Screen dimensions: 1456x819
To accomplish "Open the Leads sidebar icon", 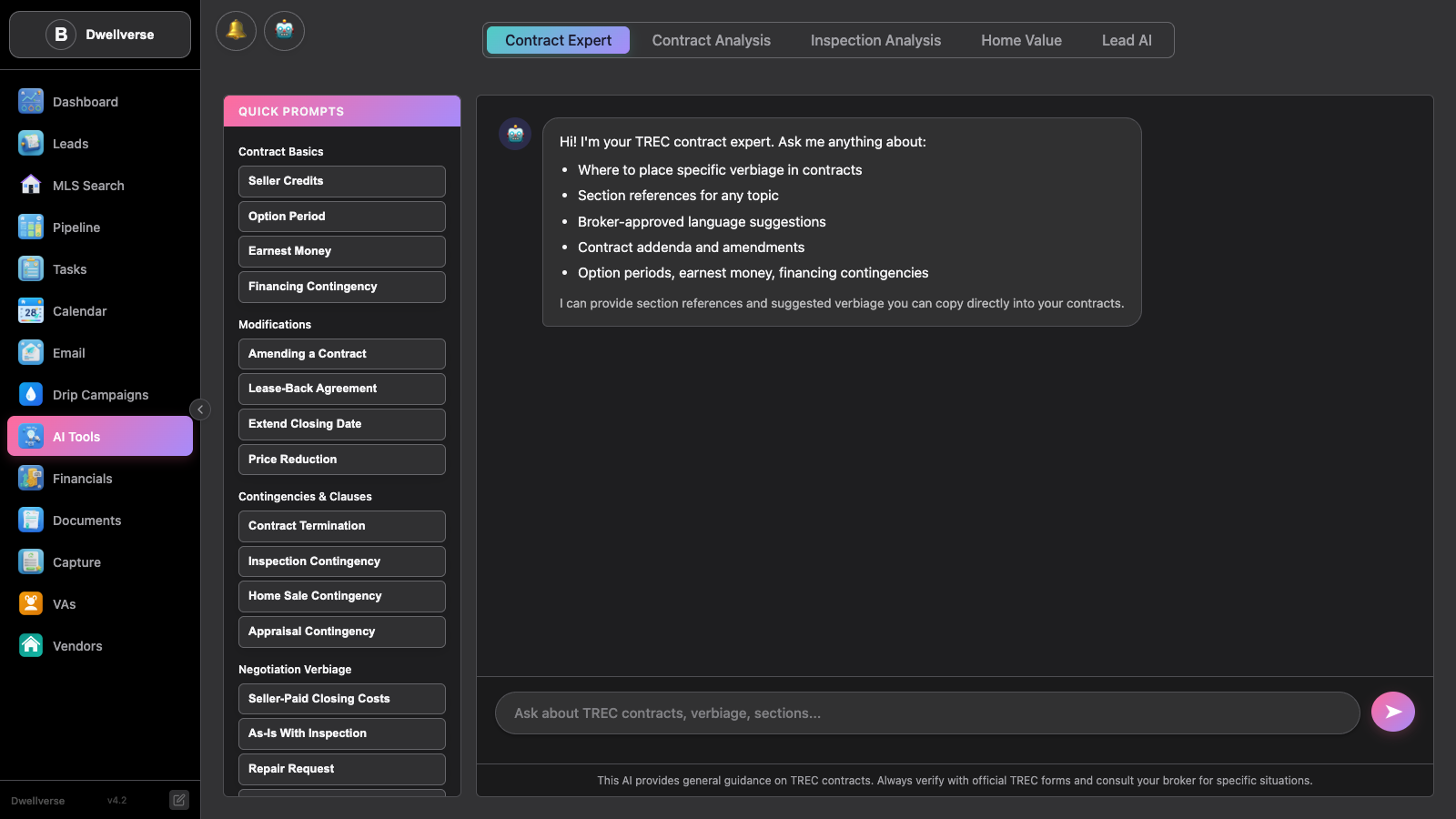I will tap(31, 143).
